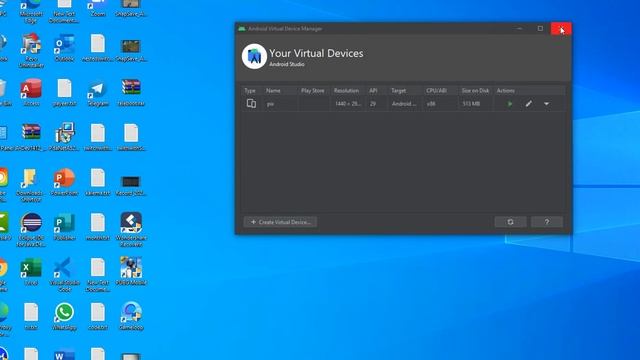Select the Word desktop shortcut in the bottom row
The height and width of the screenshot is (360, 640).
click(64, 354)
